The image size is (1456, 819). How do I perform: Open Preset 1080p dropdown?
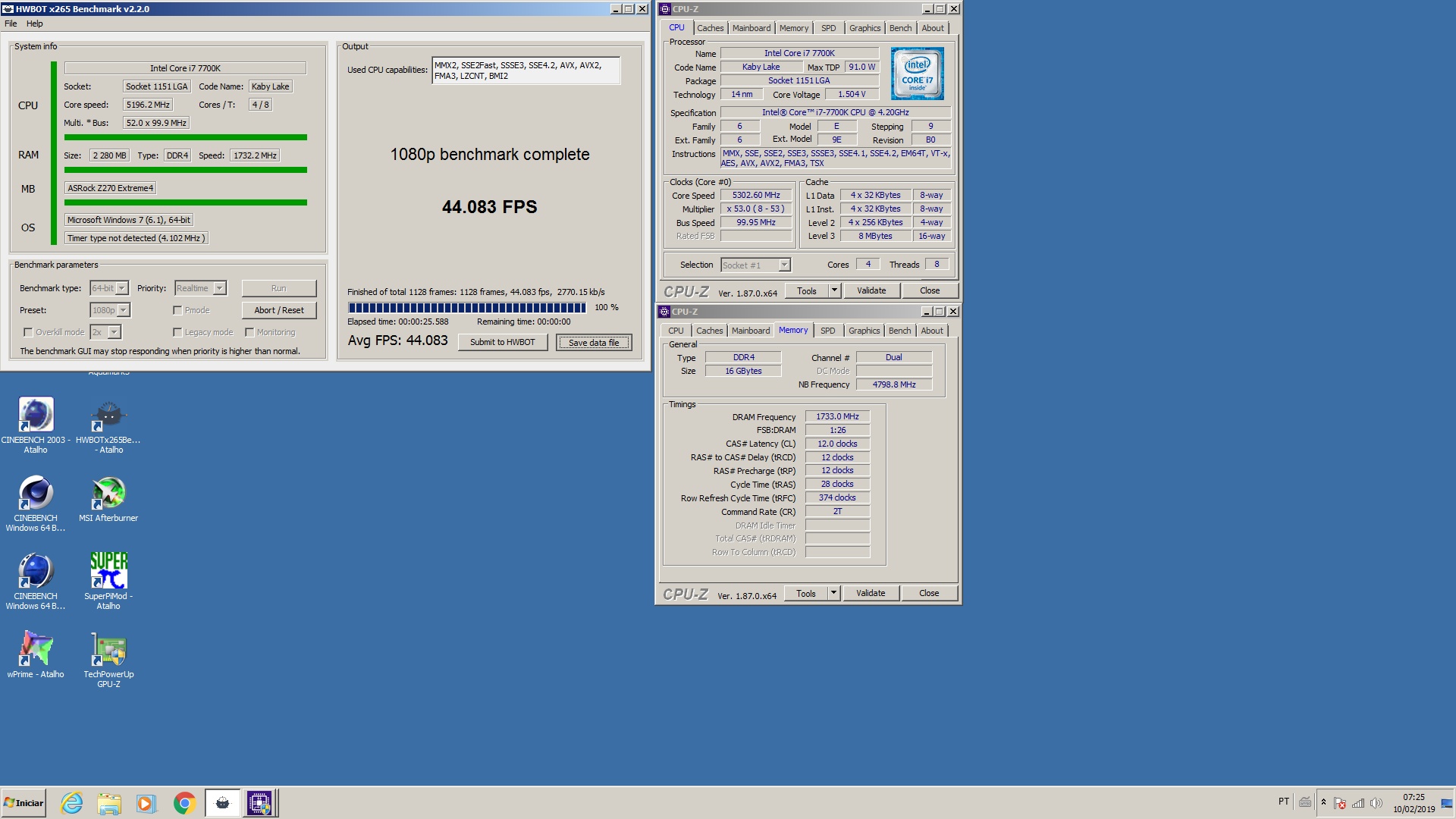pyautogui.click(x=124, y=310)
